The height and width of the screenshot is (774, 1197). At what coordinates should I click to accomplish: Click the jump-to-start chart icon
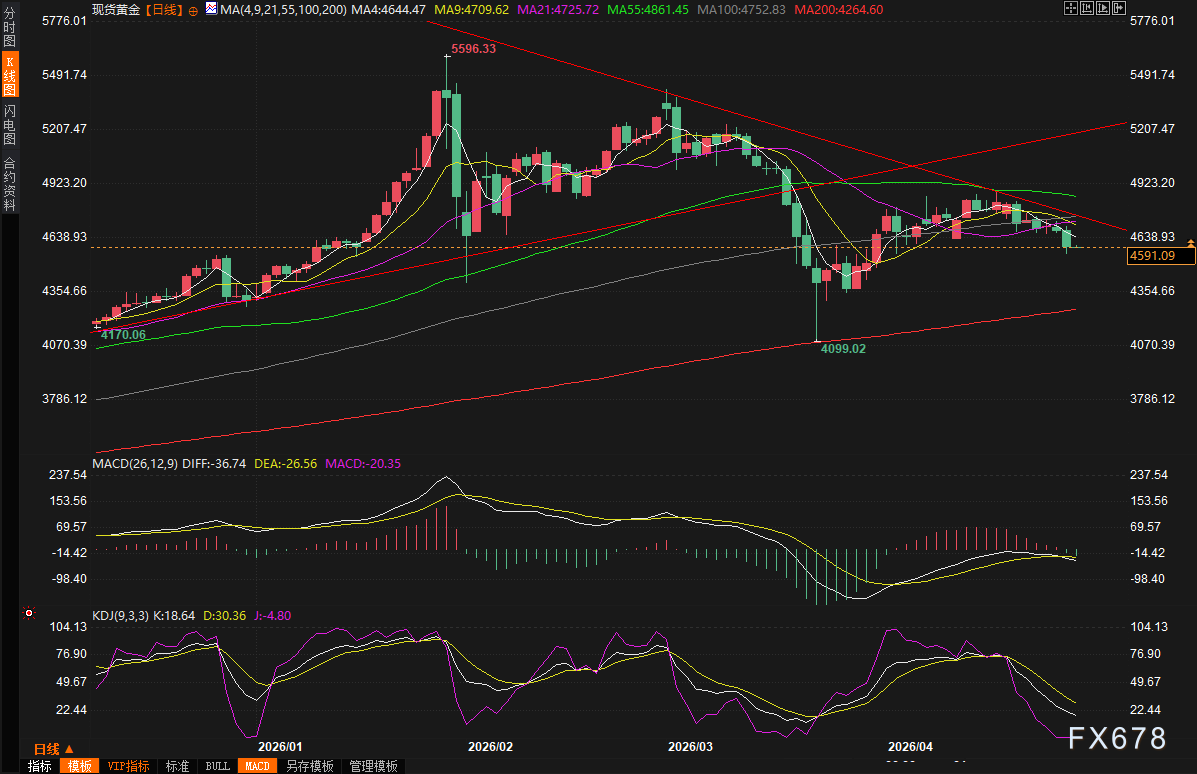(x=1088, y=8)
